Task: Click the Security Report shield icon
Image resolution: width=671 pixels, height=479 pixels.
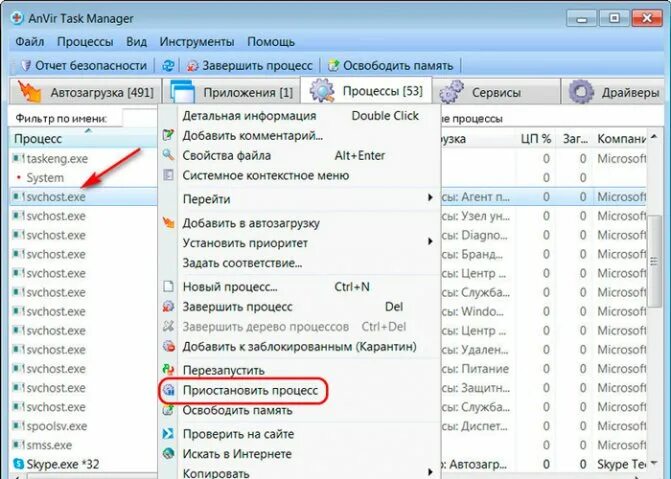Action: click(27, 66)
